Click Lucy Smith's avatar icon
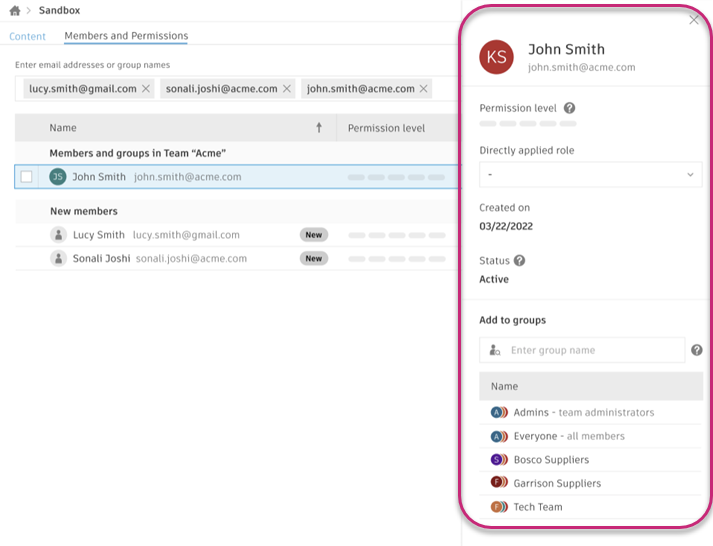The image size is (713, 546). pos(58,235)
